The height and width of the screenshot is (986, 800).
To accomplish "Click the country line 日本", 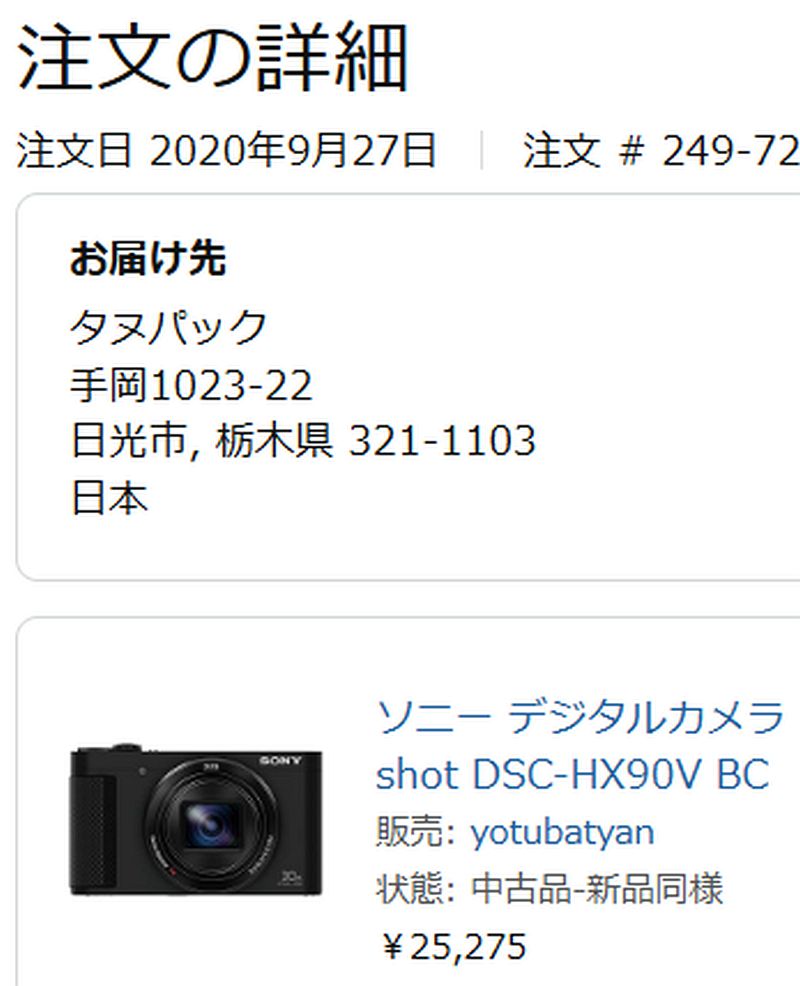I will pyautogui.click(x=109, y=498).
